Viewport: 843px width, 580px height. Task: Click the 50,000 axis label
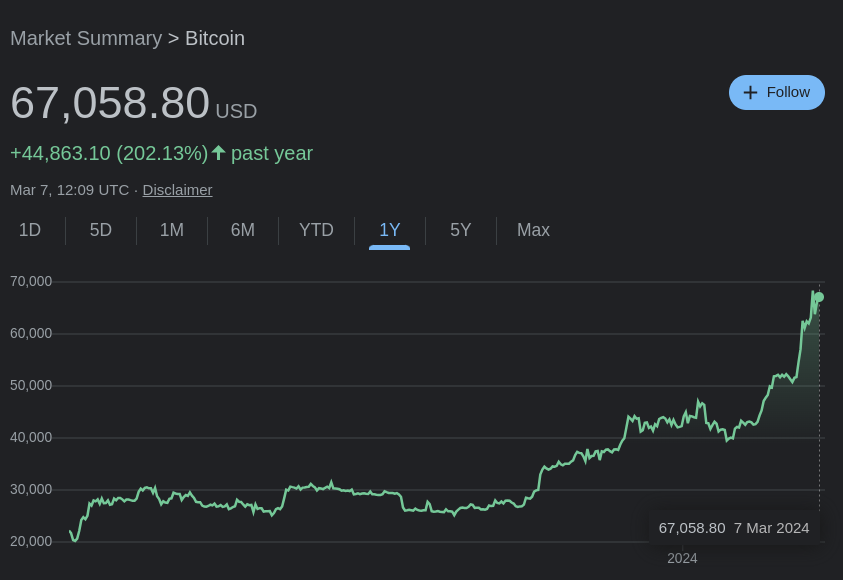(x=31, y=385)
